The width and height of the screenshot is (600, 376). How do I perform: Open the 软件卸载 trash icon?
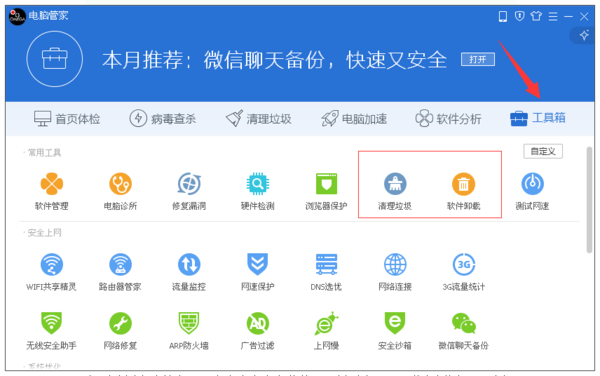[x=463, y=184]
